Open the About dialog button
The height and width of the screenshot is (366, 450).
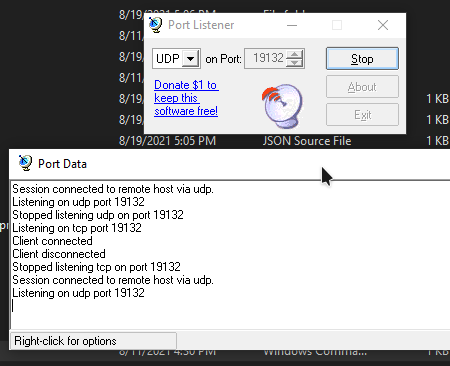(x=362, y=87)
